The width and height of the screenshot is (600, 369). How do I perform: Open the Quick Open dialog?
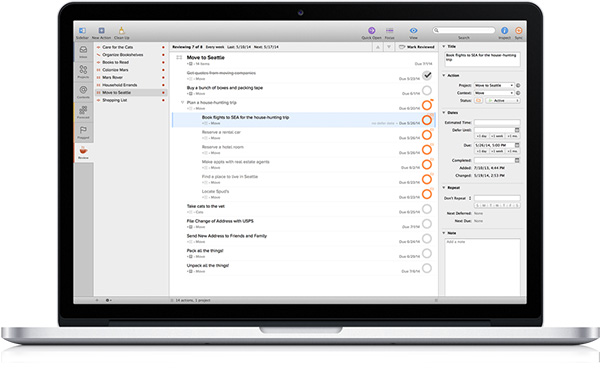click(x=371, y=33)
